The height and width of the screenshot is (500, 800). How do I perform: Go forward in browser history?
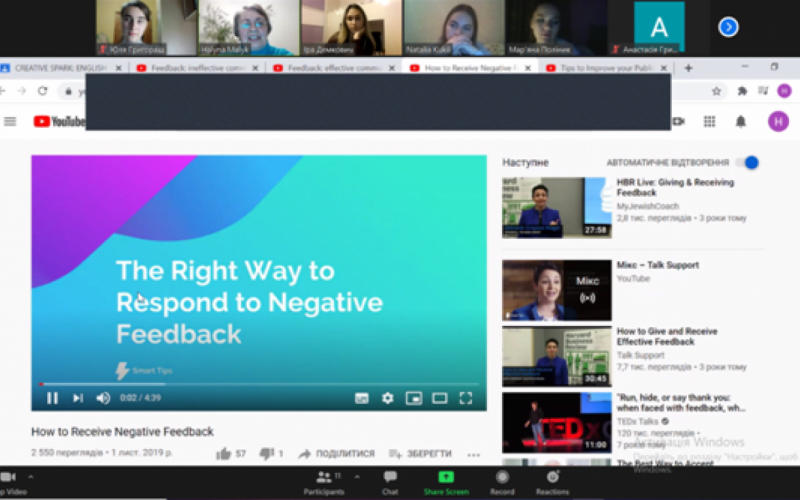point(21,91)
